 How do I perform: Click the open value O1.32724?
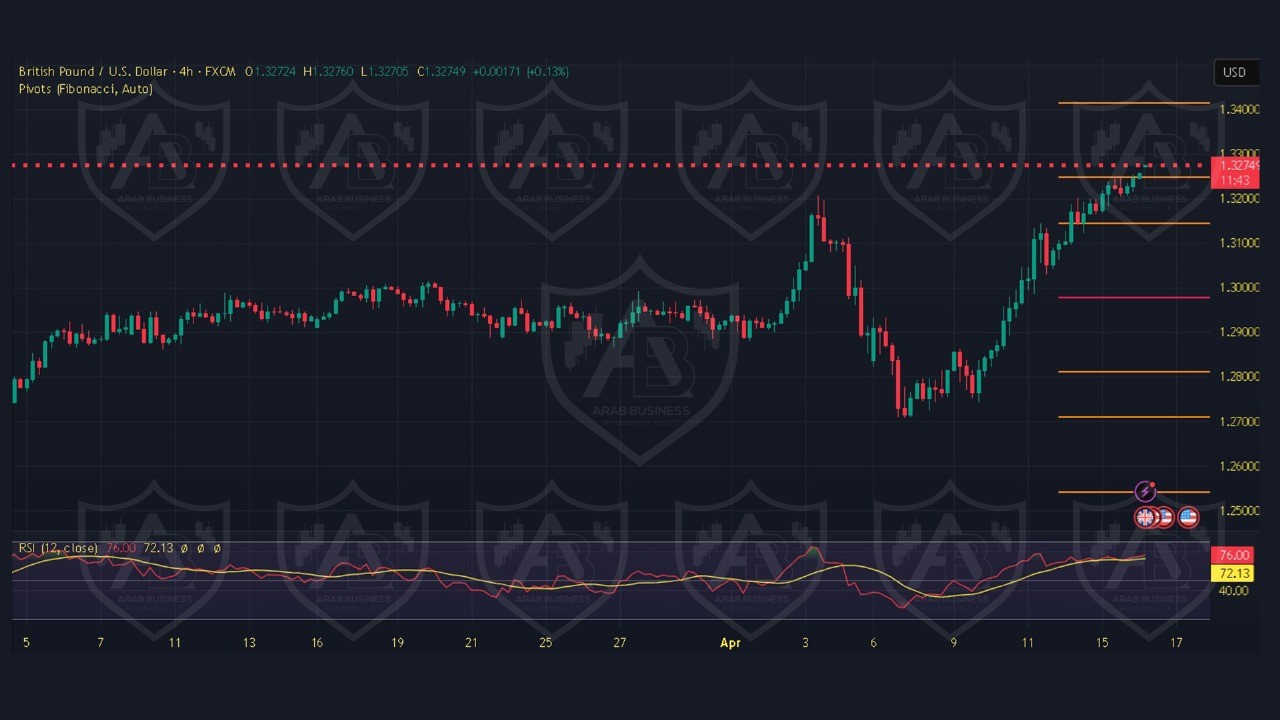click(x=271, y=72)
